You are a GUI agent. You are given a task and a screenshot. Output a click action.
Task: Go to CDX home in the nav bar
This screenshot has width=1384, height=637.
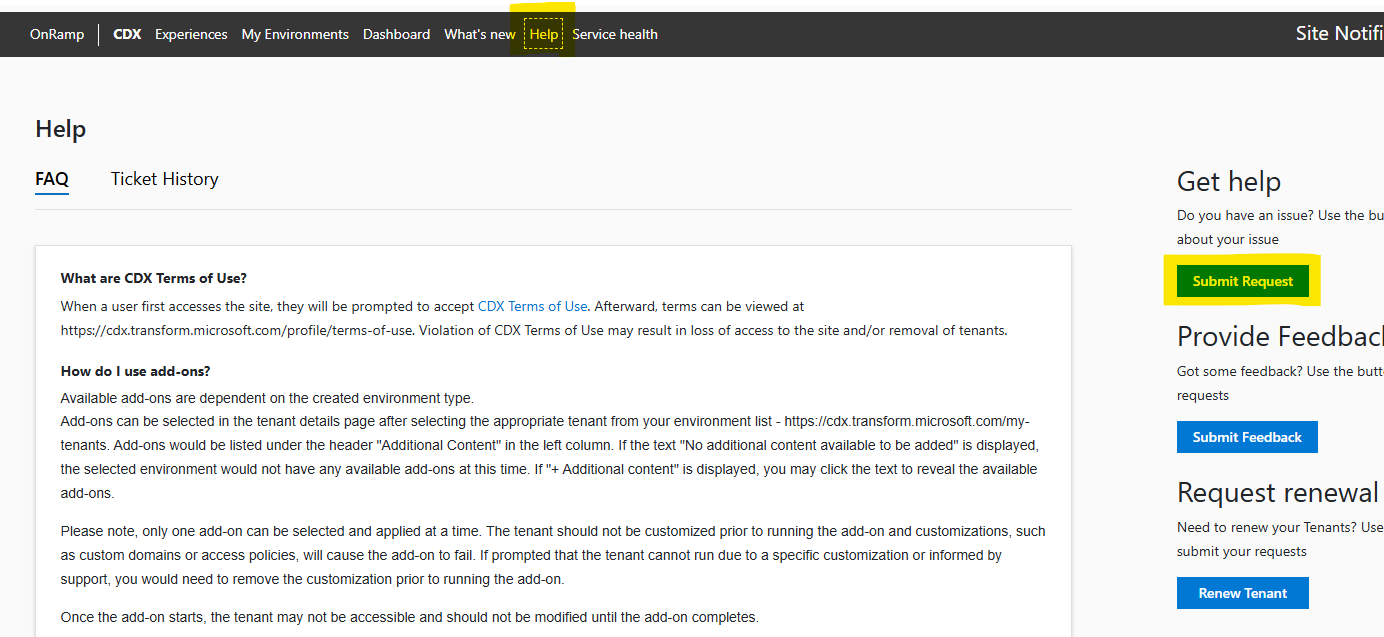coord(127,34)
